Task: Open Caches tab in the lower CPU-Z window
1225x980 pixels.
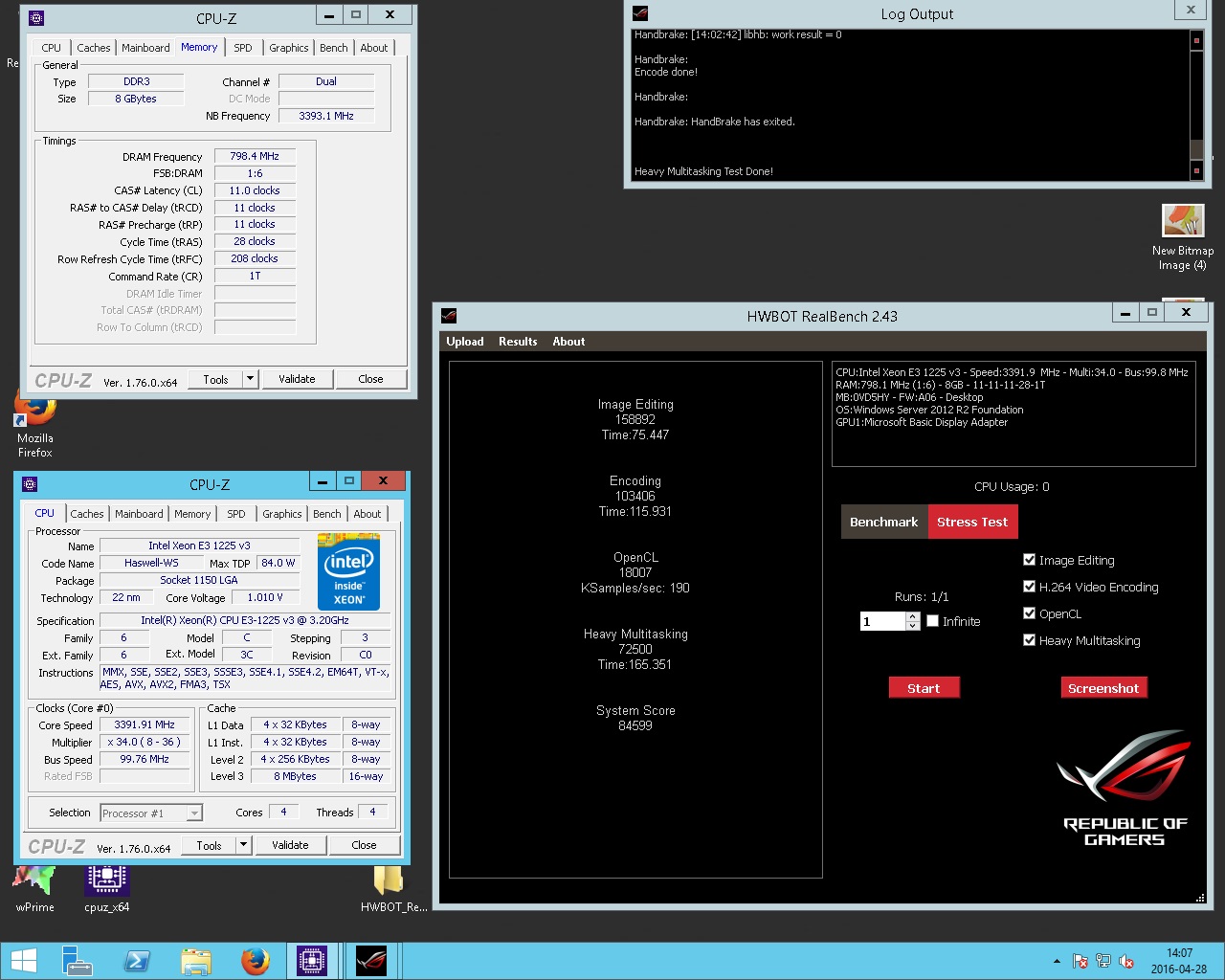Action: click(87, 514)
